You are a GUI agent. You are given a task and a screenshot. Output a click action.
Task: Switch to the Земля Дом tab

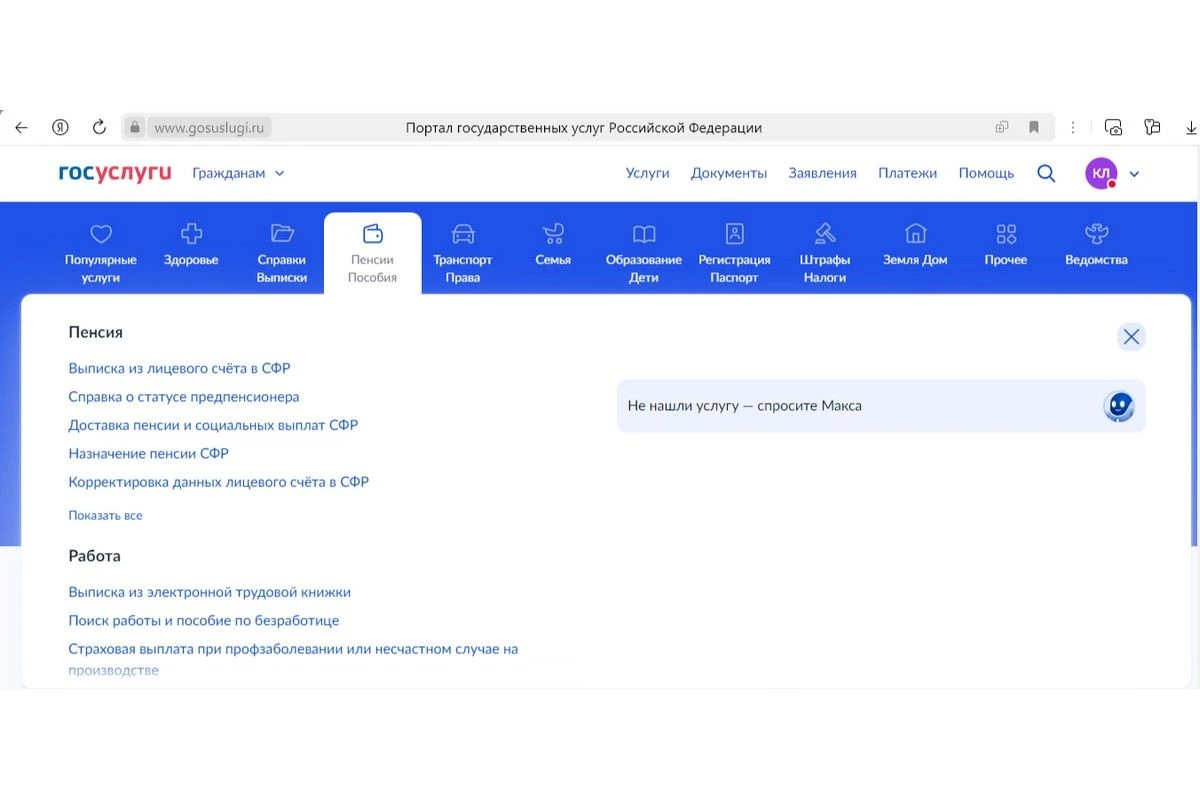click(x=915, y=245)
